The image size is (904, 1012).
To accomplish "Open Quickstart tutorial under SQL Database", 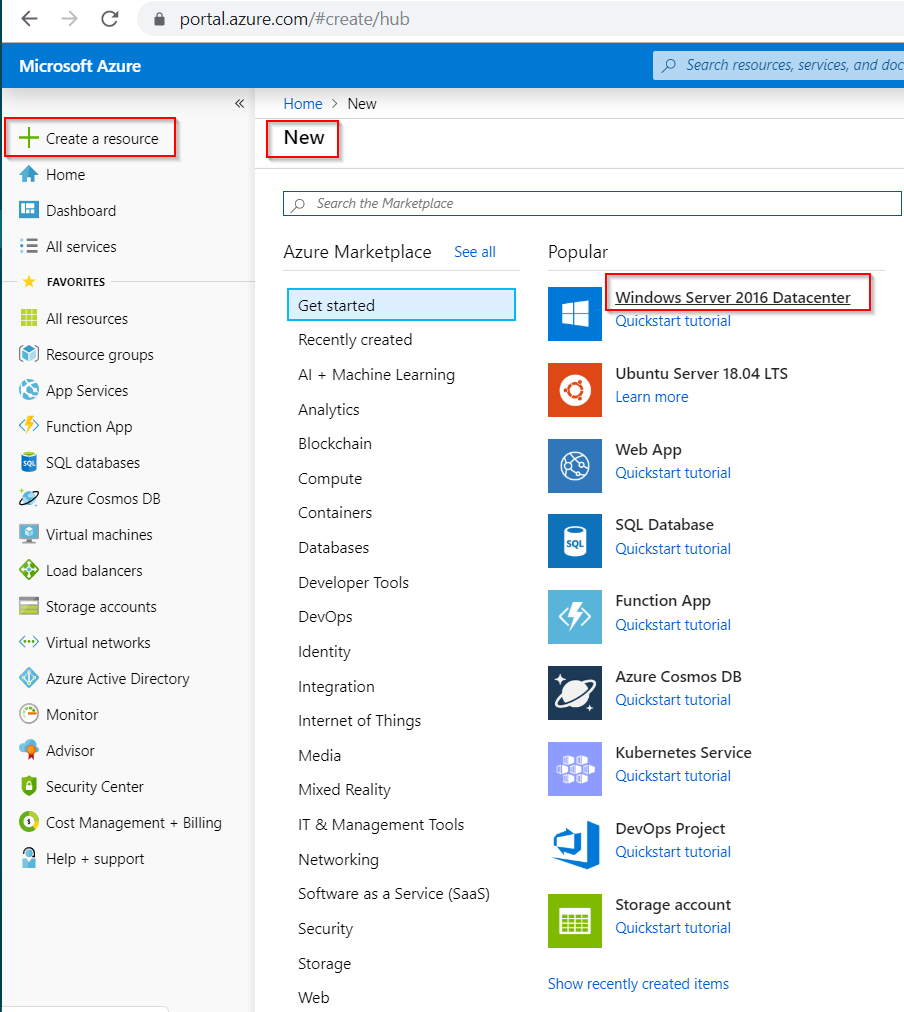I will pos(673,549).
